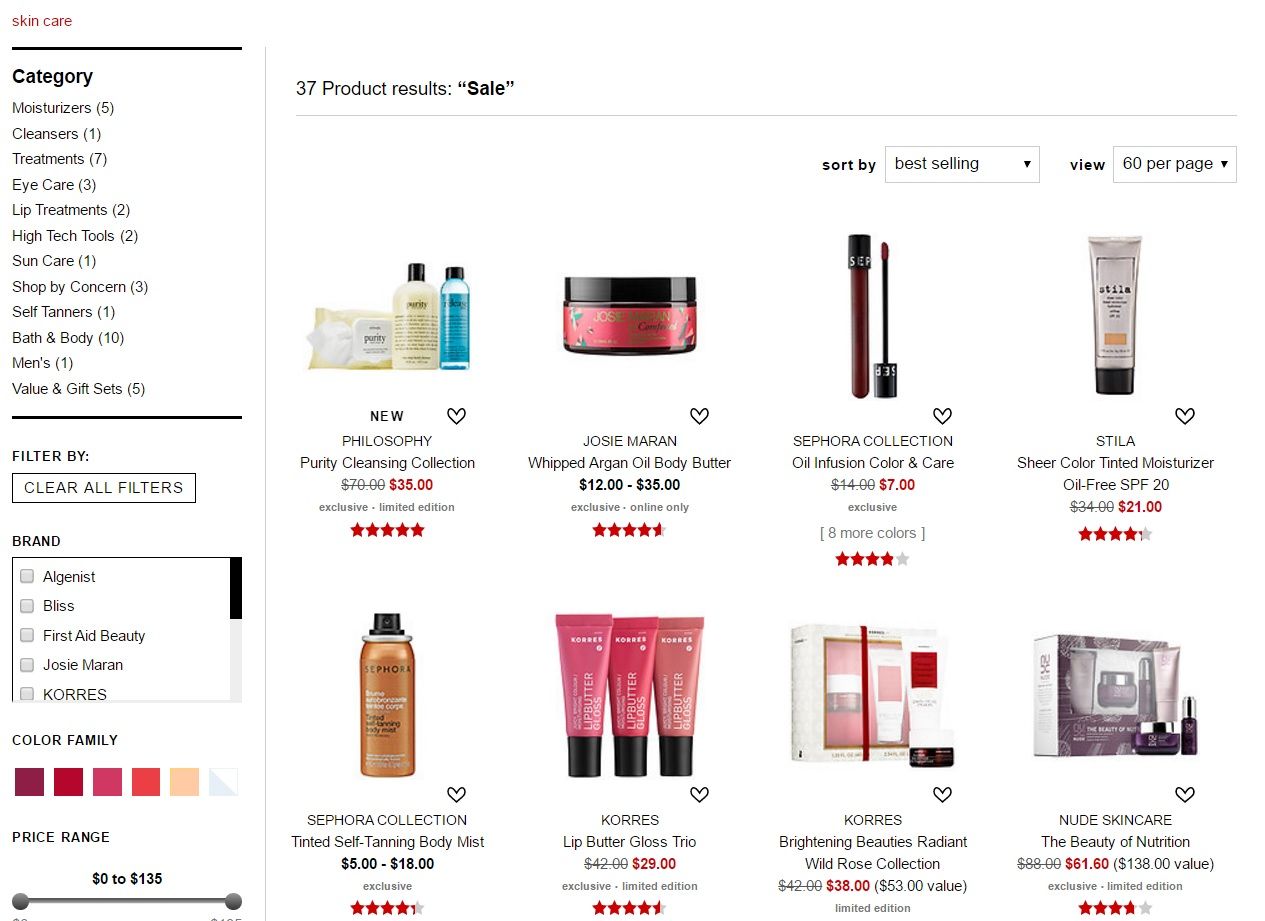
Task: Open the sort by best selling dropdown
Action: [962, 164]
